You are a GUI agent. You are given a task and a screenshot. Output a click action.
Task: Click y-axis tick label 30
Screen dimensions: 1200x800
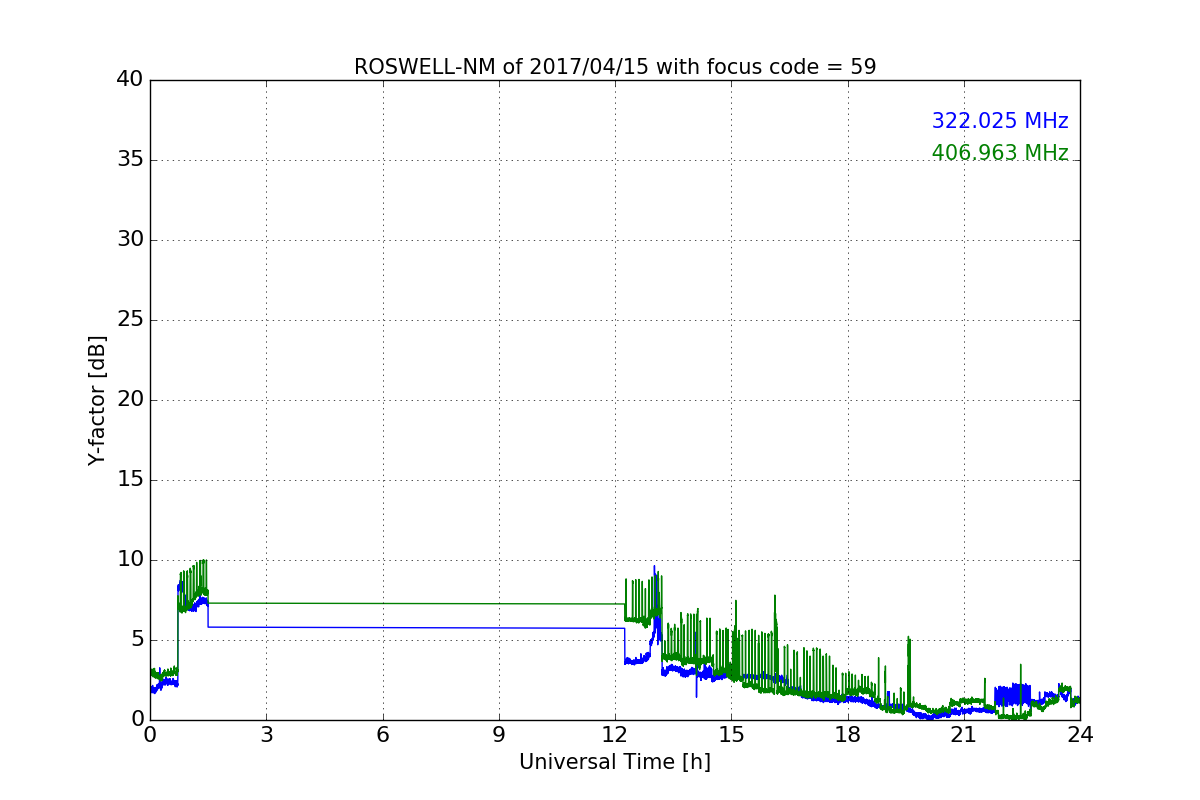tap(130, 240)
